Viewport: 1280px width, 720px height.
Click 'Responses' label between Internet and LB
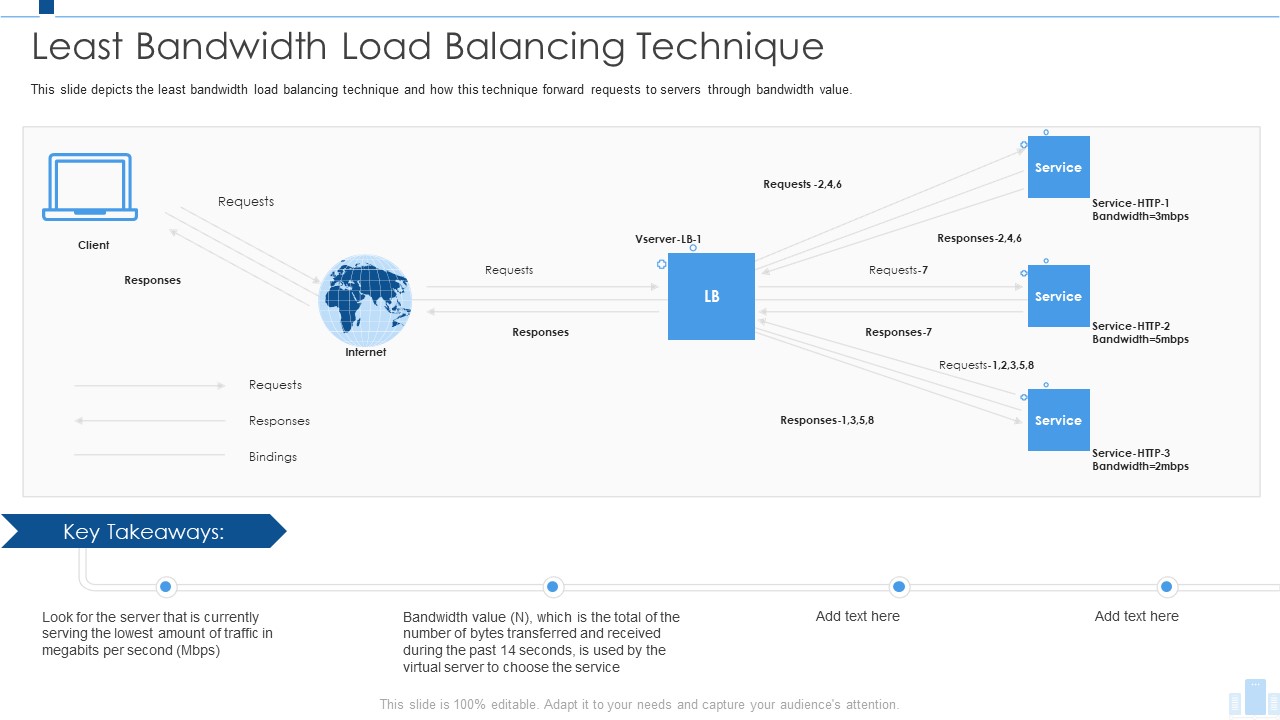[x=540, y=332]
